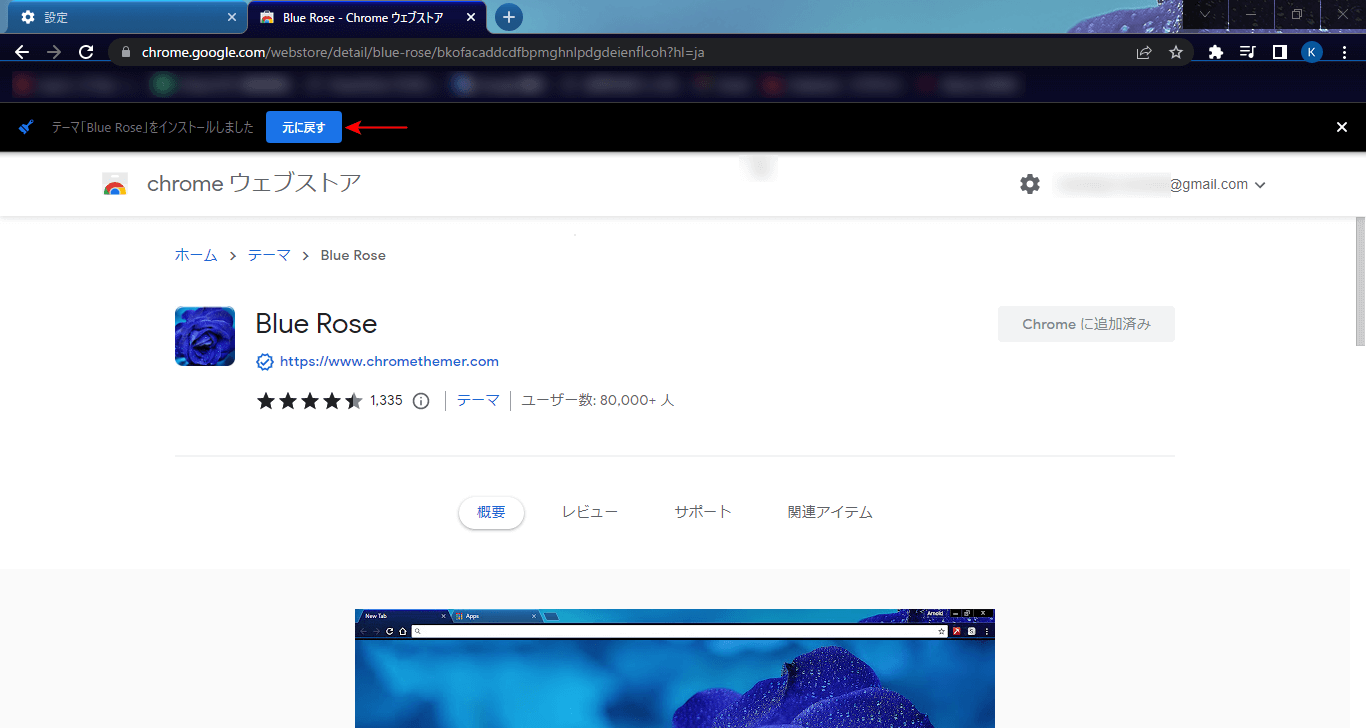Reload the page with refresh icon
This screenshot has width=1366, height=728.
click(x=86, y=52)
